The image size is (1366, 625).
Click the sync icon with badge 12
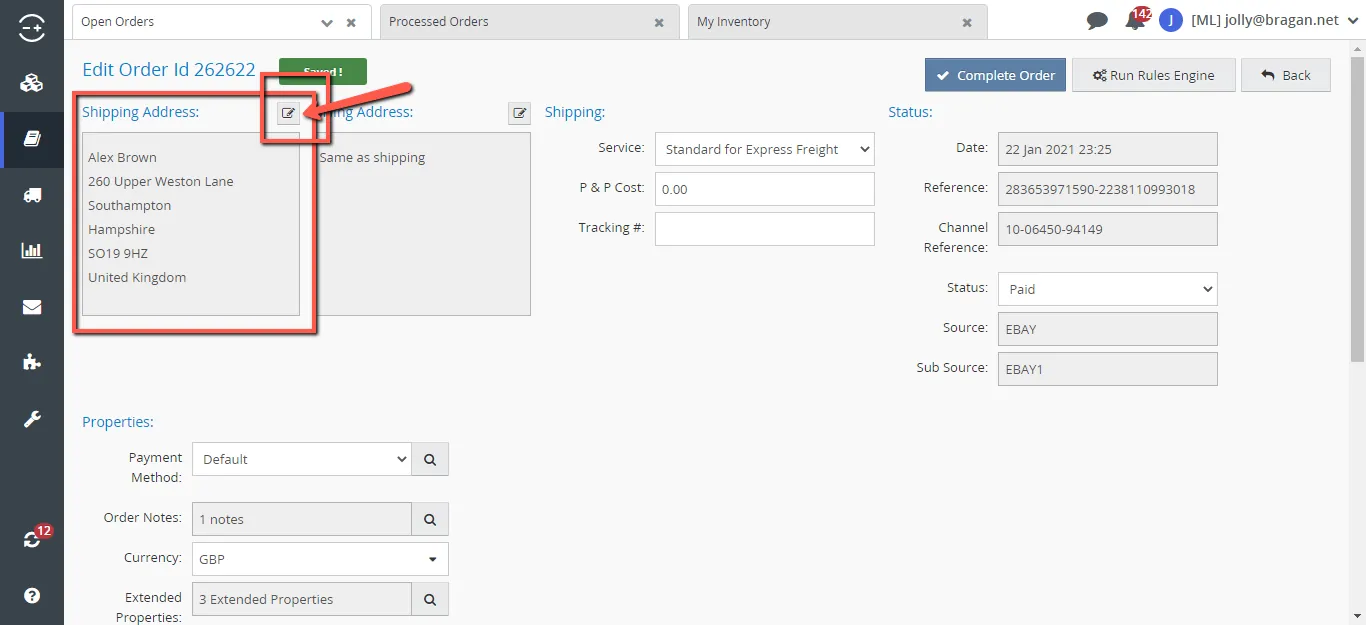(32, 539)
